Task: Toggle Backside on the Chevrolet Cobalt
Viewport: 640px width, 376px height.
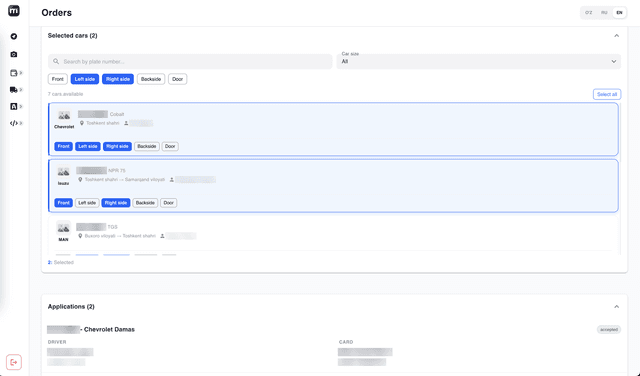Action: [147, 146]
